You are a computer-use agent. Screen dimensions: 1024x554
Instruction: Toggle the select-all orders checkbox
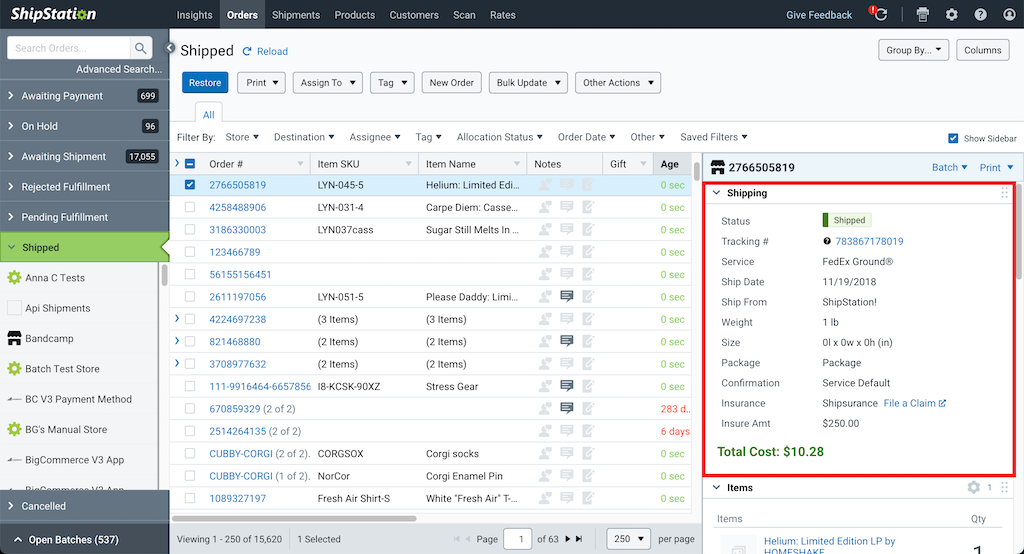(x=190, y=163)
